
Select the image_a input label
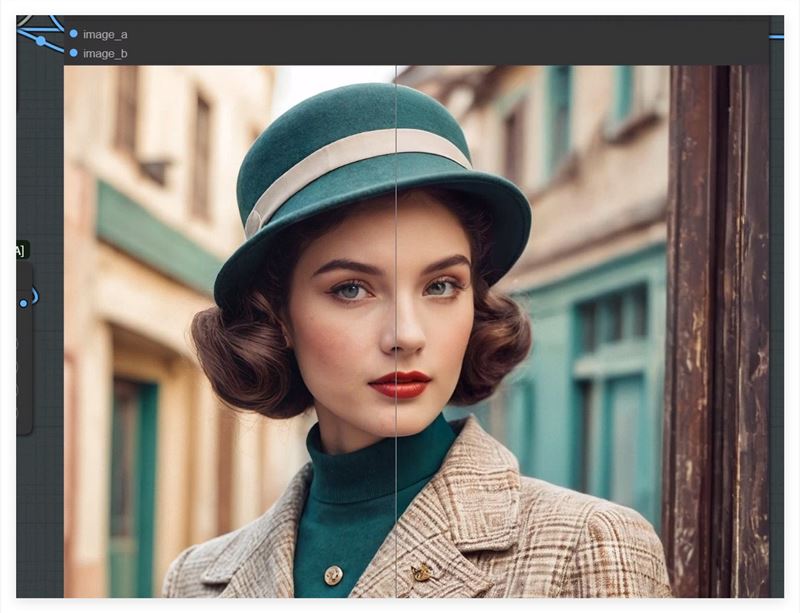(105, 35)
